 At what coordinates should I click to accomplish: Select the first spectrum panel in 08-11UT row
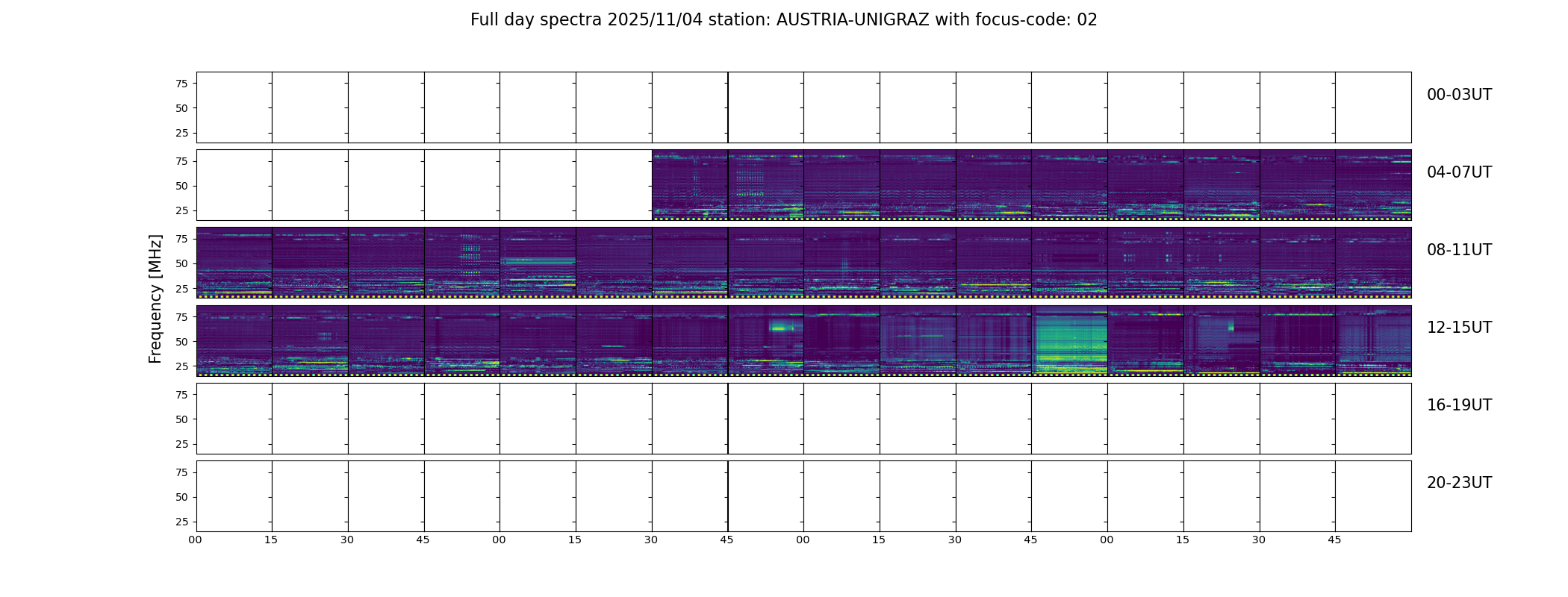click(234, 263)
